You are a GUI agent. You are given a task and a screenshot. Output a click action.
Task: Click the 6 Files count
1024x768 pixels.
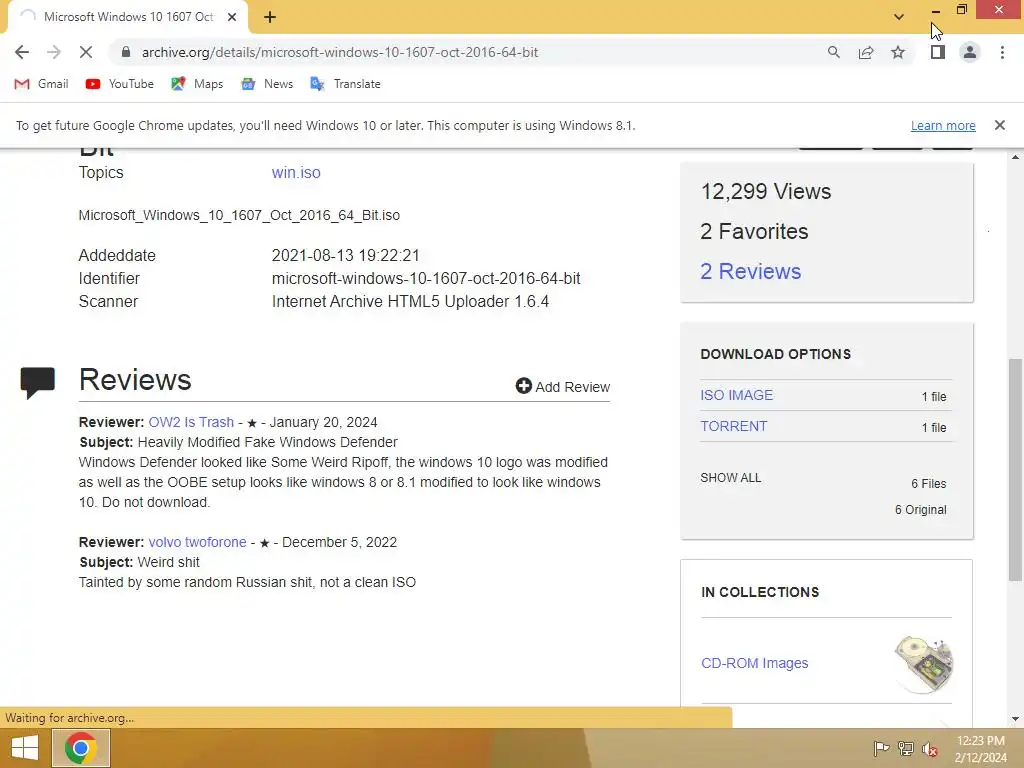click(929, 484)
